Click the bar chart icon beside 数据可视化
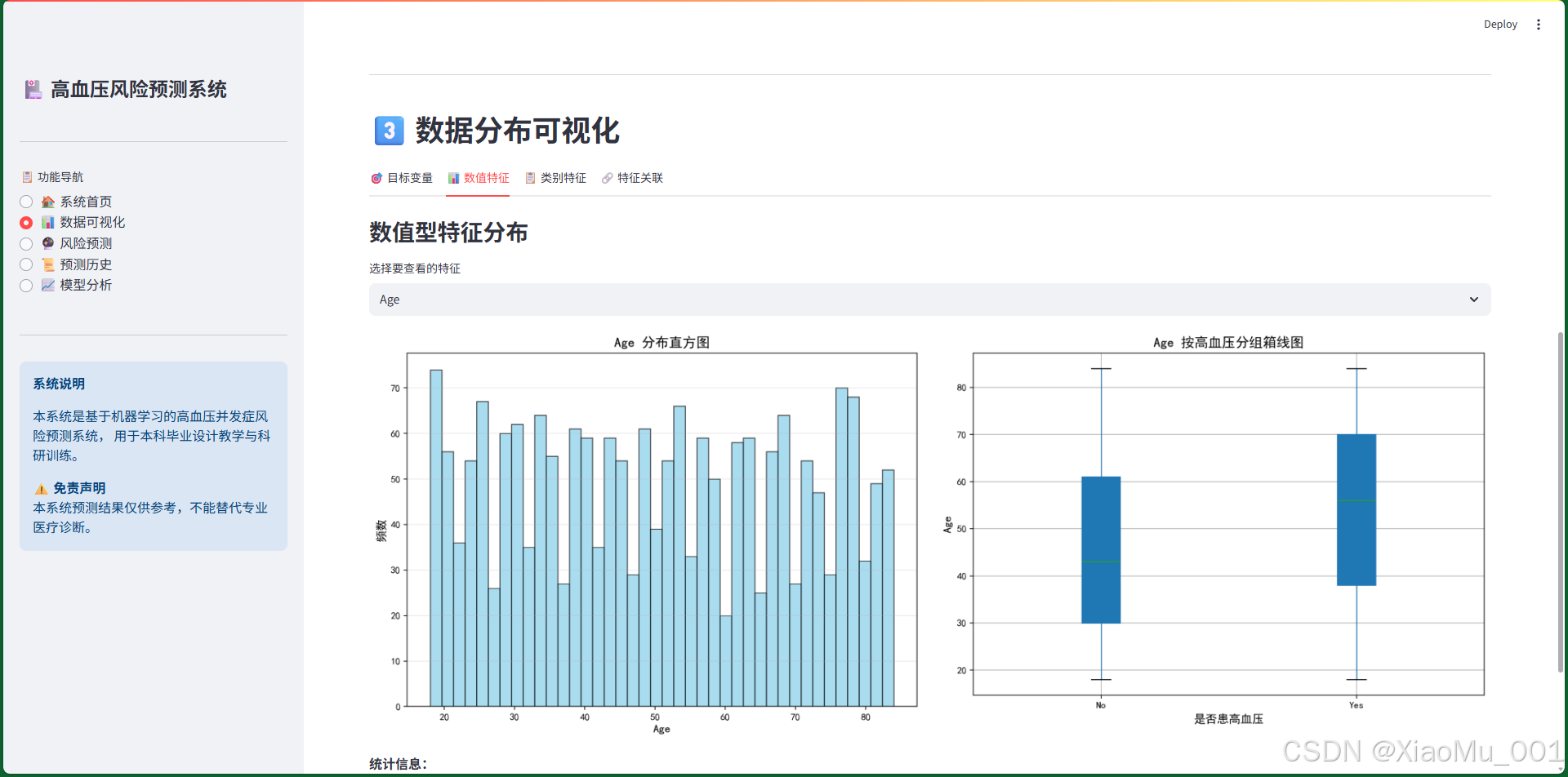 [x=48, y=223]
